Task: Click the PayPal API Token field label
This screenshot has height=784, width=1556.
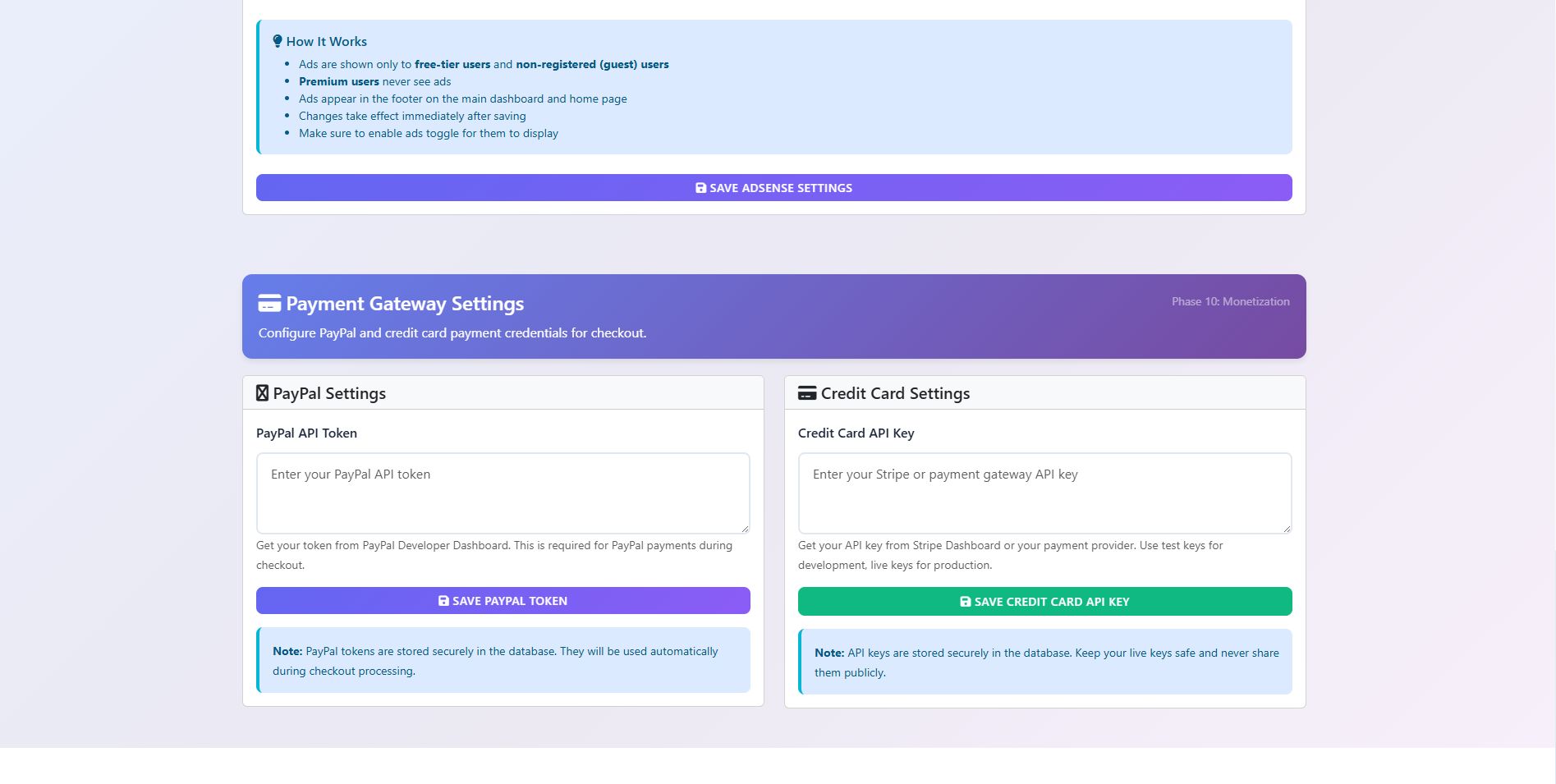Action: click(x=306, y=433)
